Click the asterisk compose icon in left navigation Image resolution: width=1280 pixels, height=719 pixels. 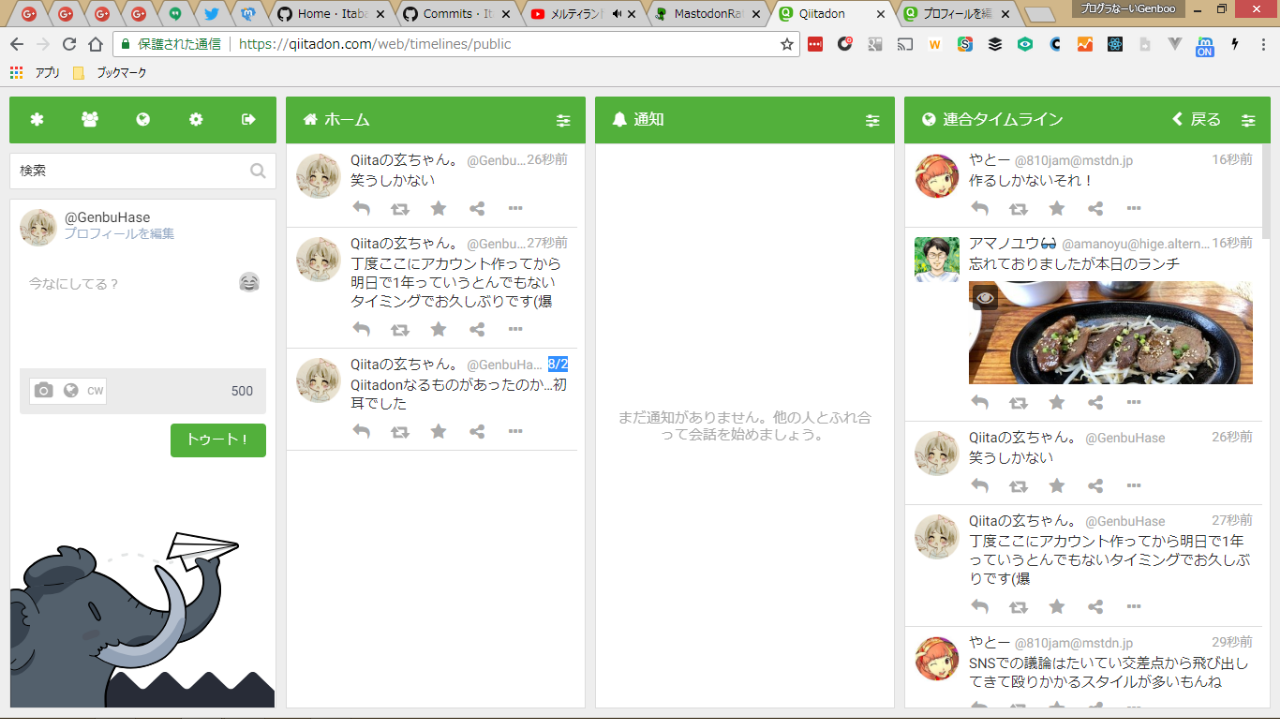coord(37,120)
